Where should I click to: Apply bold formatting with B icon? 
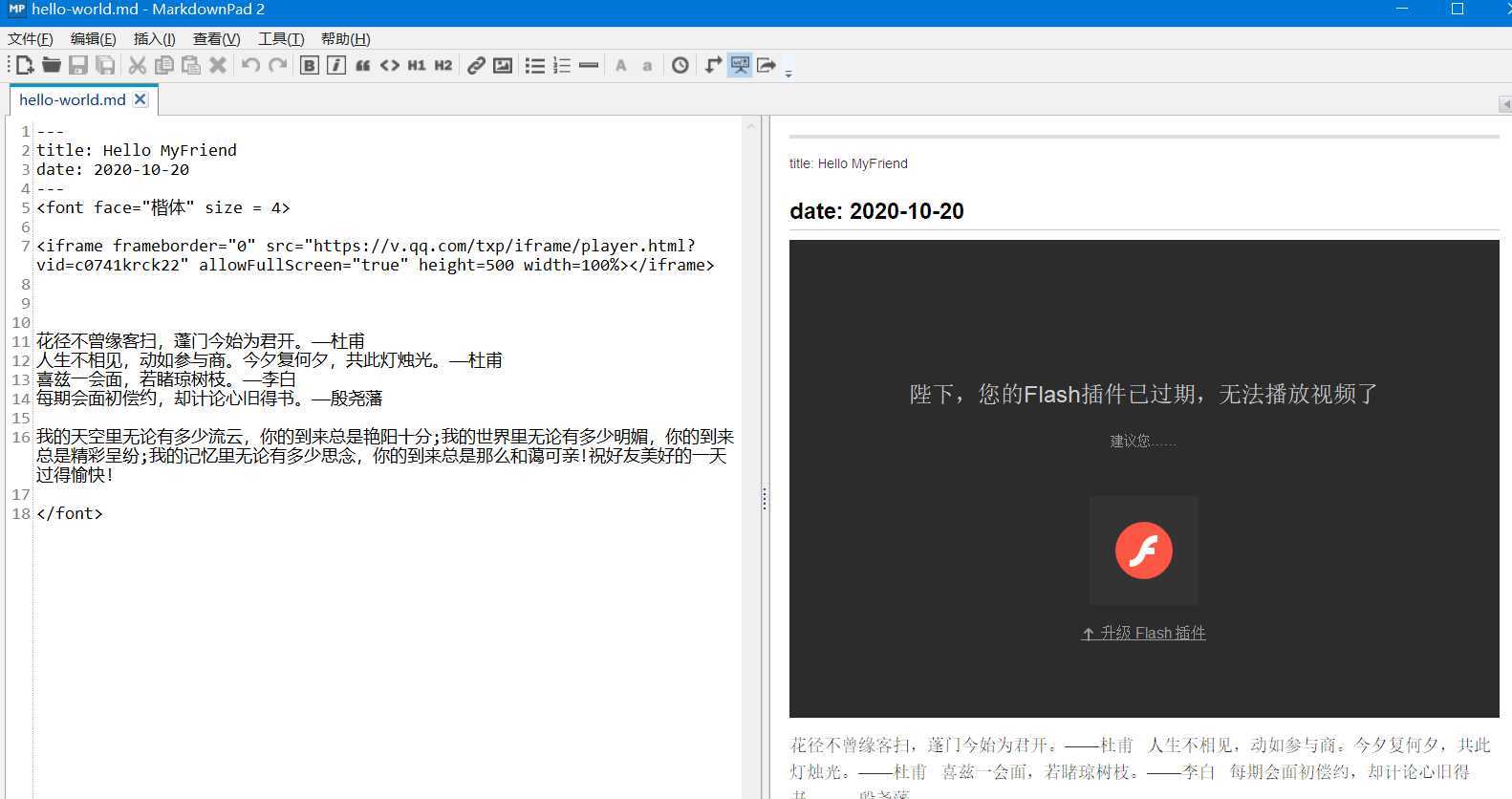tap(310, 65)
